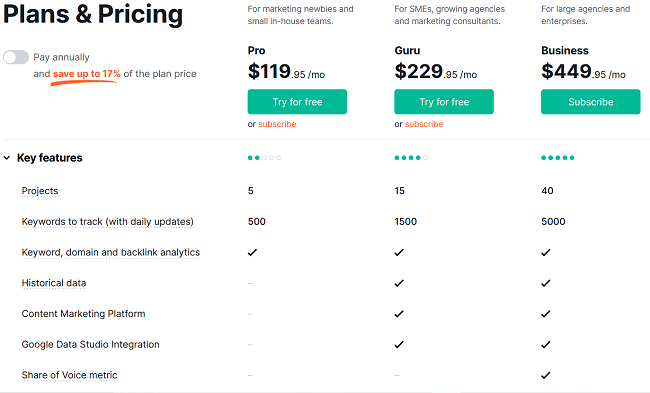Click the Guru plan feature rating dots
This screenshot has width=650, height=393.
[x=411, y=158]
